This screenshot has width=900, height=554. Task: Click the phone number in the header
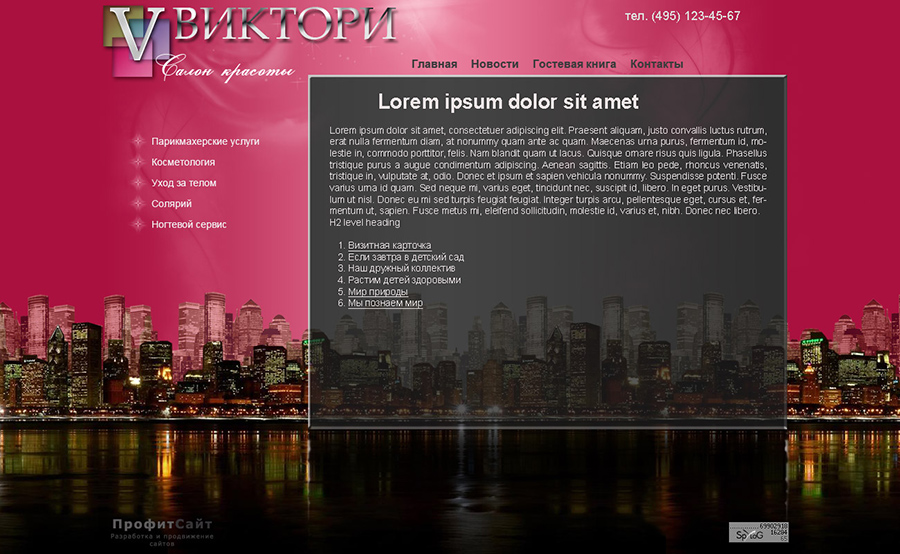pos(682,16)
